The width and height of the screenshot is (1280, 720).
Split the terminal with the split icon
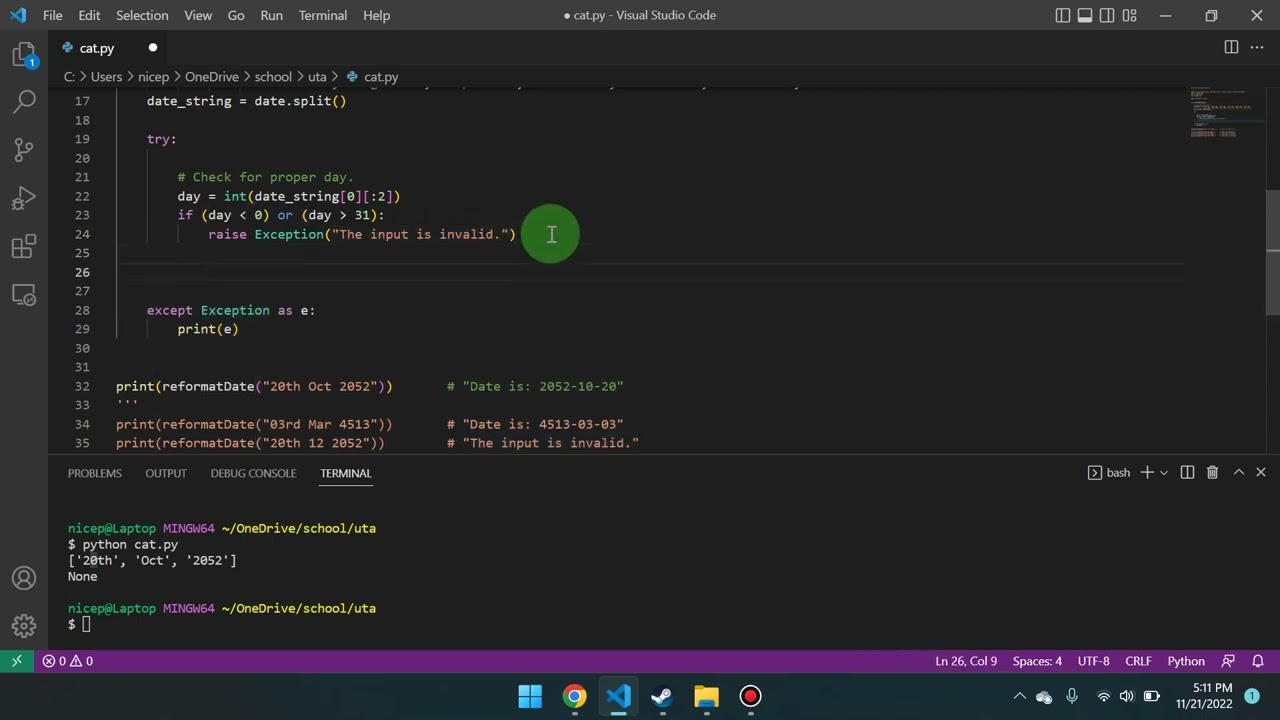coord(1187,472)
